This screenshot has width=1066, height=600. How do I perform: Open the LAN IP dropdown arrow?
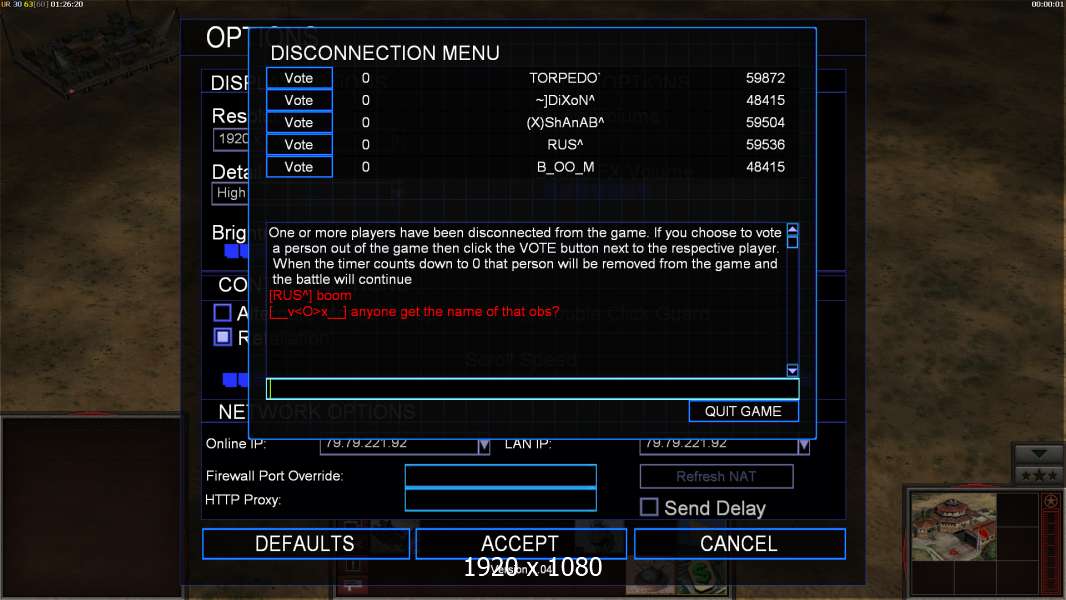click(804, 446)
